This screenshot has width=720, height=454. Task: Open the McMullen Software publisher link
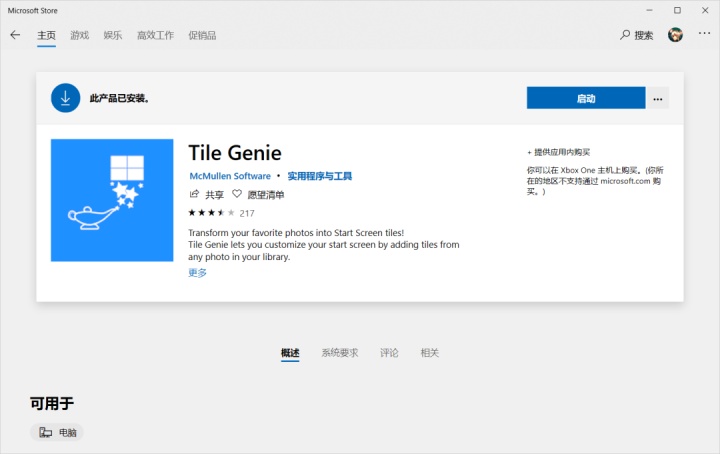[x=230, y=176]
